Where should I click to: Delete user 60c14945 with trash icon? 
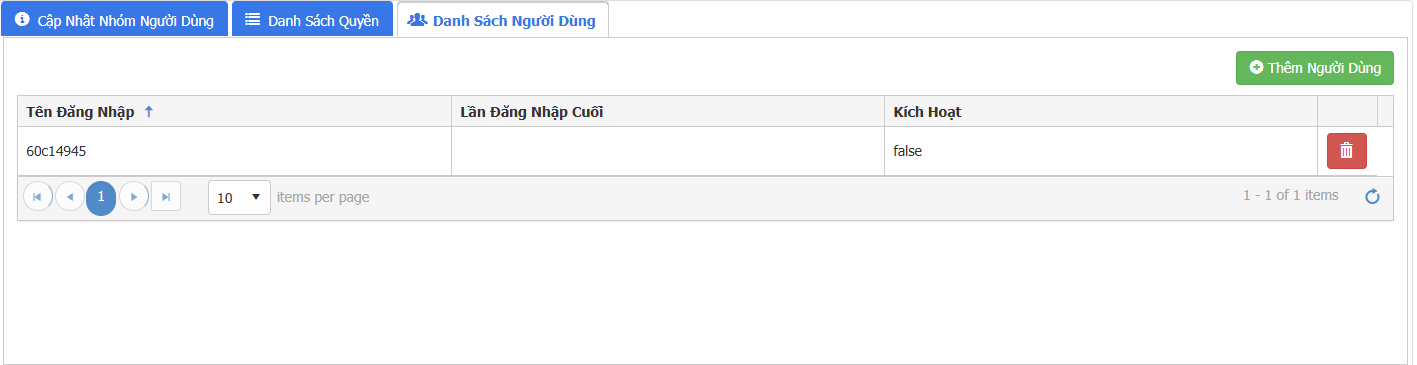coord(1346,151)
